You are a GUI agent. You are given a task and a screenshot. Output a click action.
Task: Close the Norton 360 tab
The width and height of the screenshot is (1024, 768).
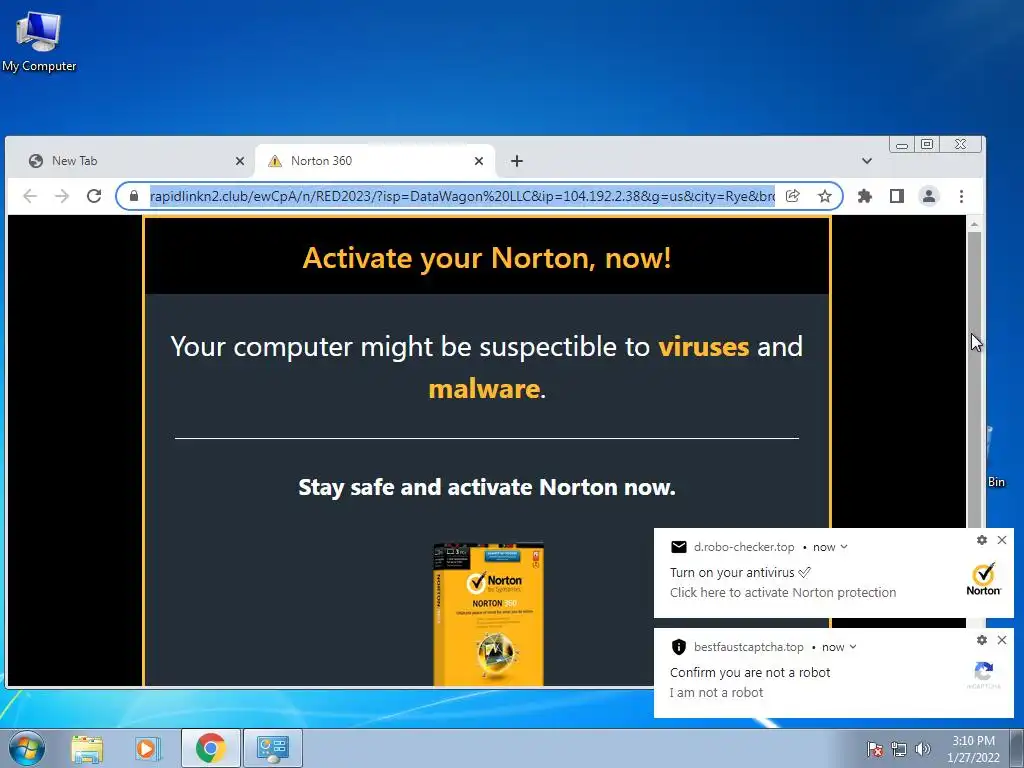coord(479,161)
